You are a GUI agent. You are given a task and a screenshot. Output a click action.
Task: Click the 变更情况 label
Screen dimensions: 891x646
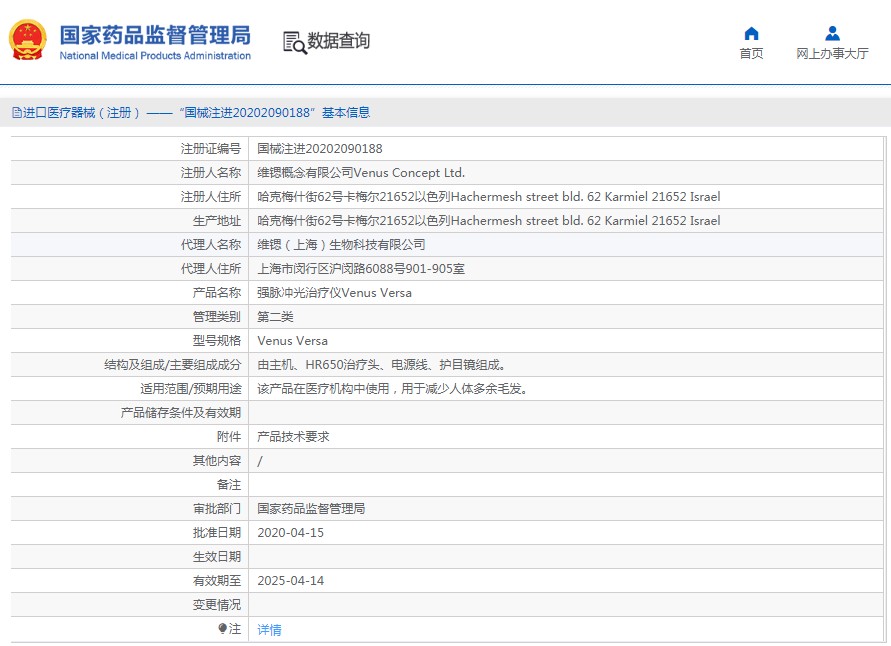tap(217, 605)
